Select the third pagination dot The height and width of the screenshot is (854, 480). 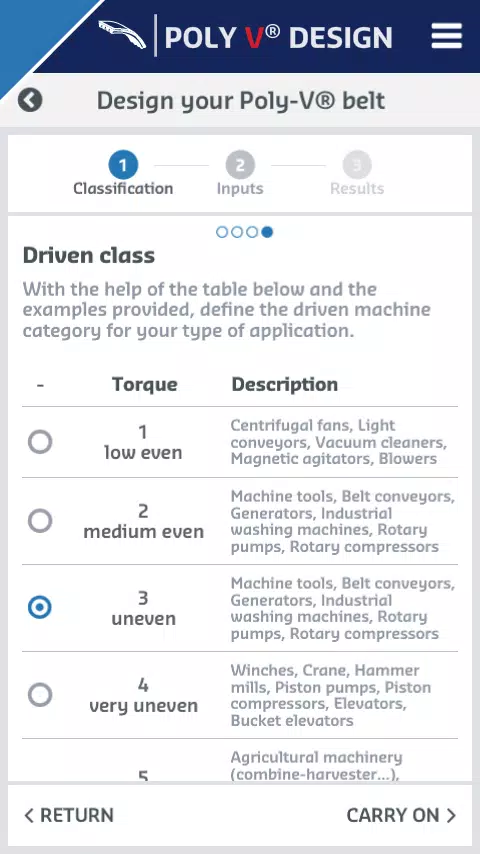252,233
